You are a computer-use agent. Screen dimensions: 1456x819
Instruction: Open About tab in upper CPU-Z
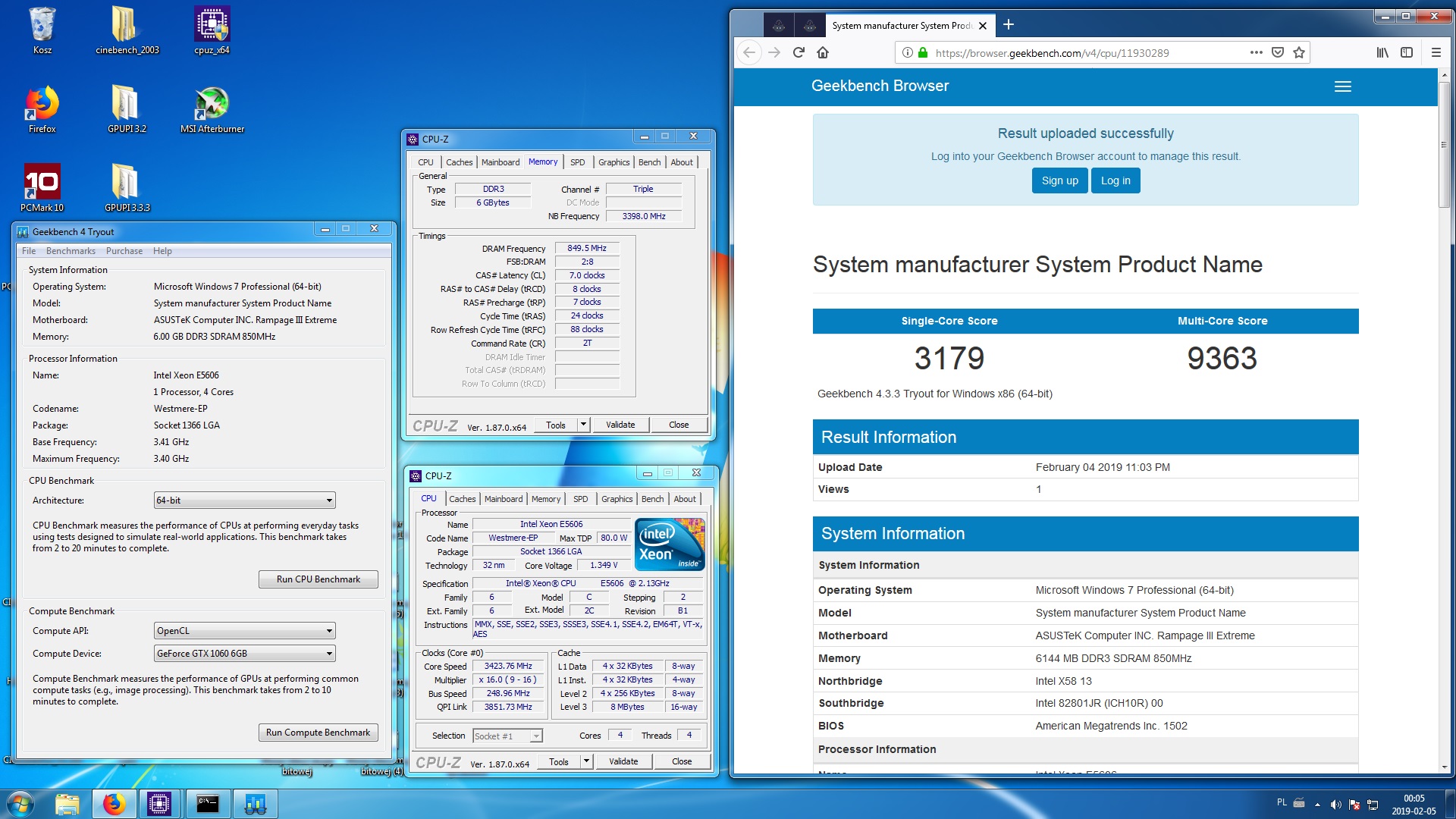coord(682,162)
